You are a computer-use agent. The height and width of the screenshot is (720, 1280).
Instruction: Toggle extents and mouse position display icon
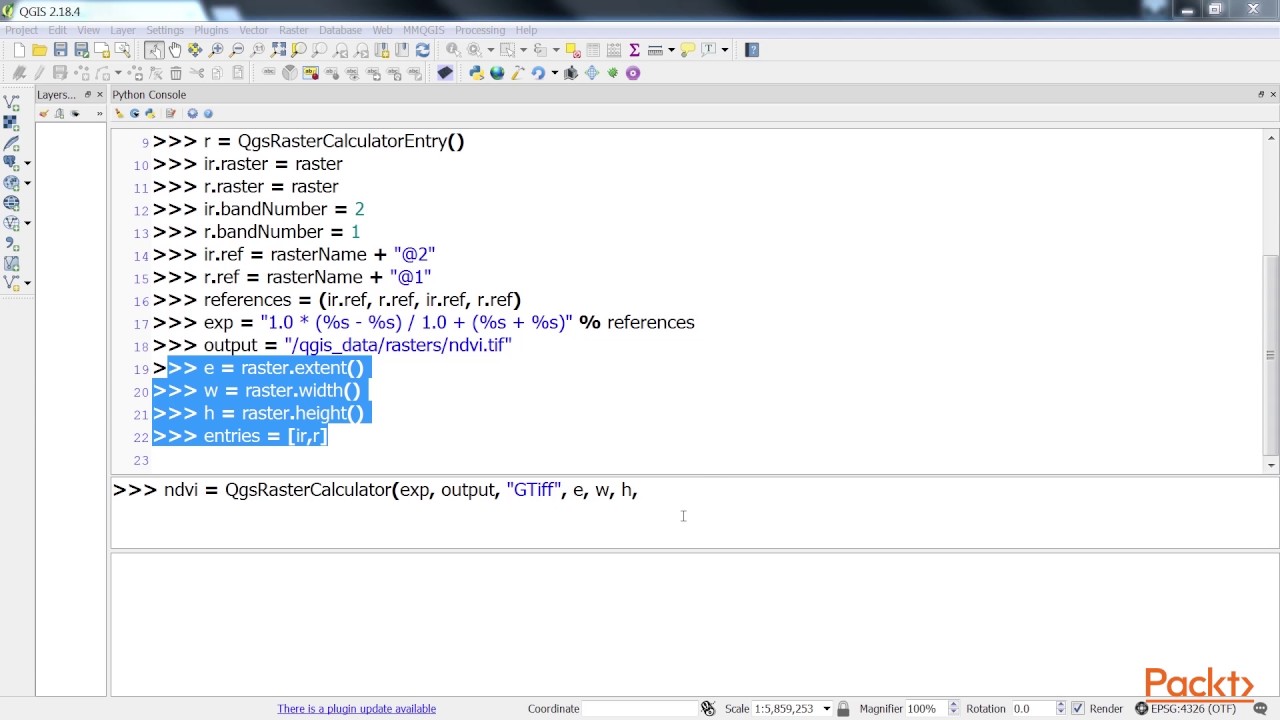click(708, 709)
